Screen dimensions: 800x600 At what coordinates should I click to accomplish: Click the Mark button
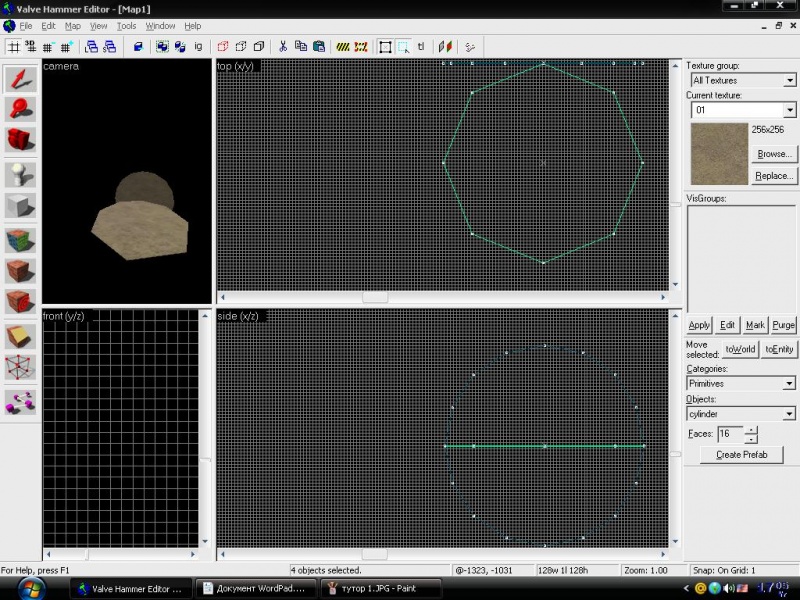point(755,325)
